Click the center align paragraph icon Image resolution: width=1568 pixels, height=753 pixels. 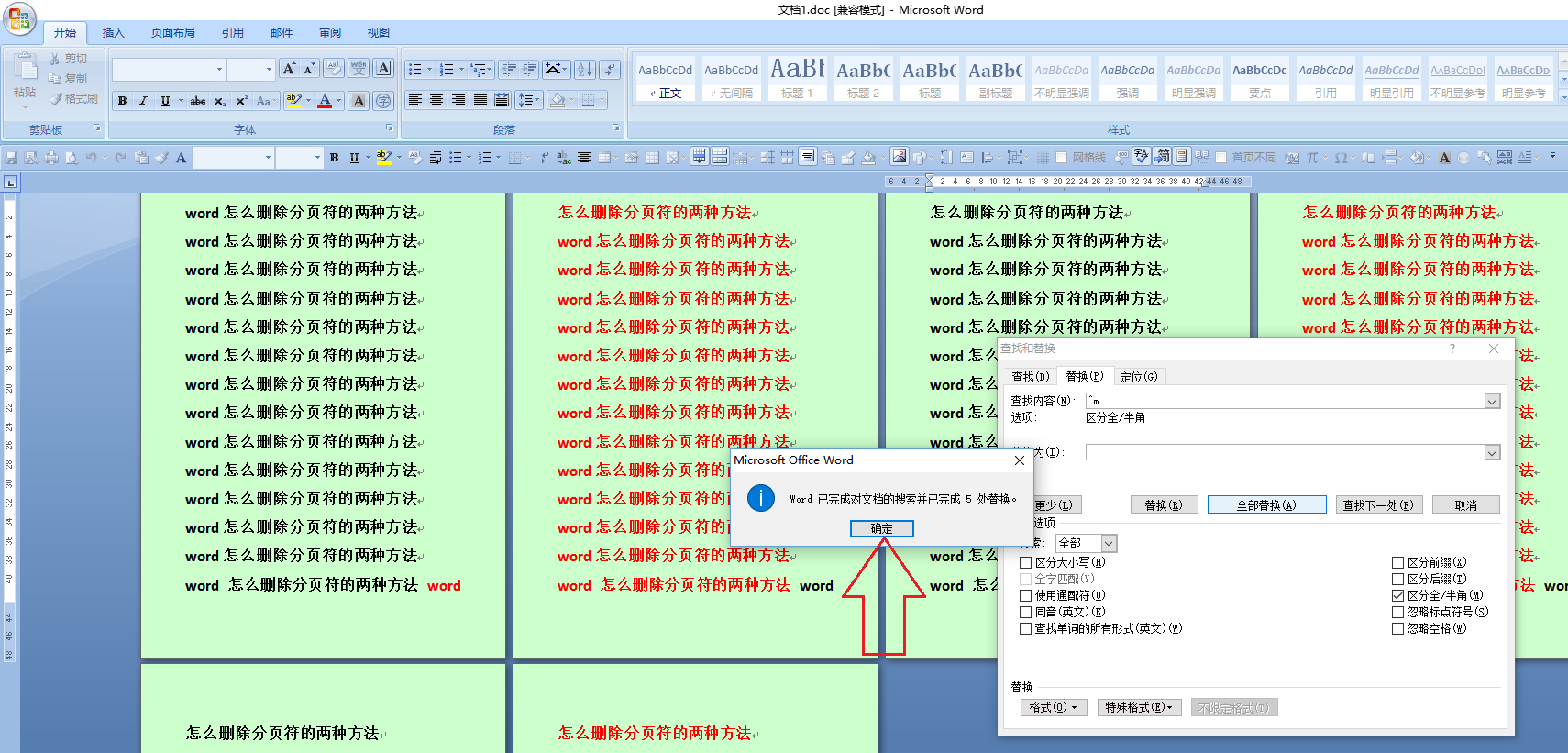[436, 100]
